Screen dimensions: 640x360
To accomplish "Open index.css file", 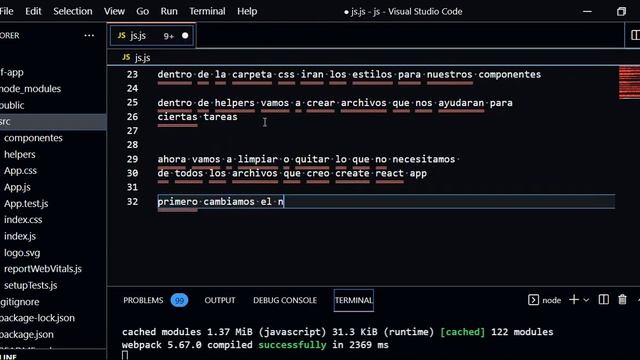I will coord(23,220).
